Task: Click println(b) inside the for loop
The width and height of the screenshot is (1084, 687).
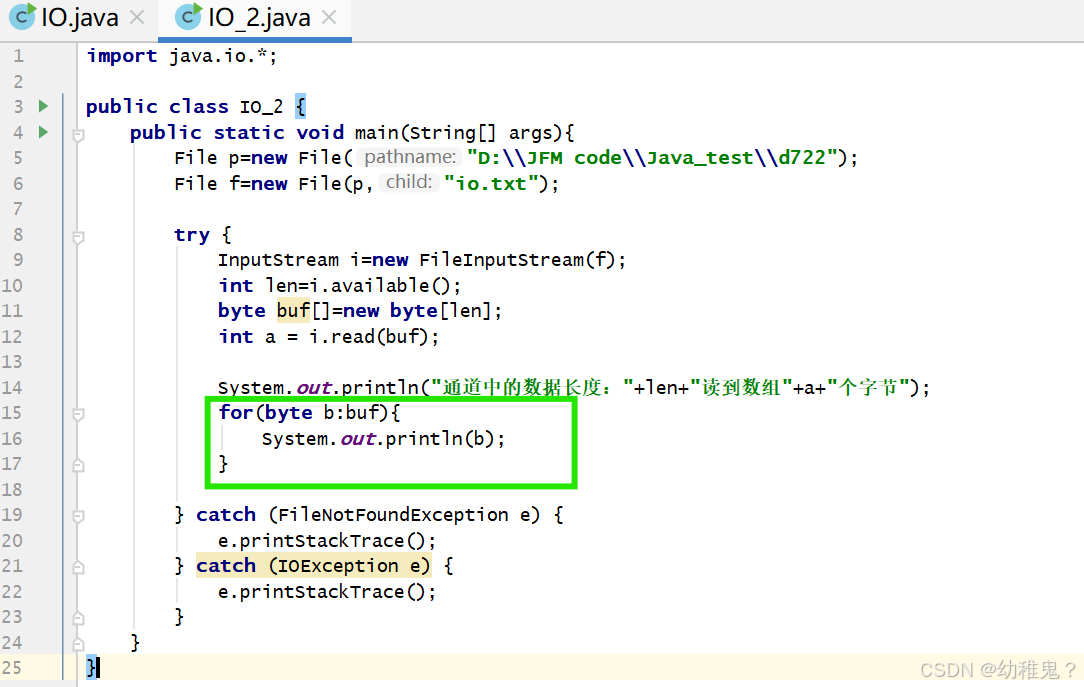Action: tap(440, 439)
